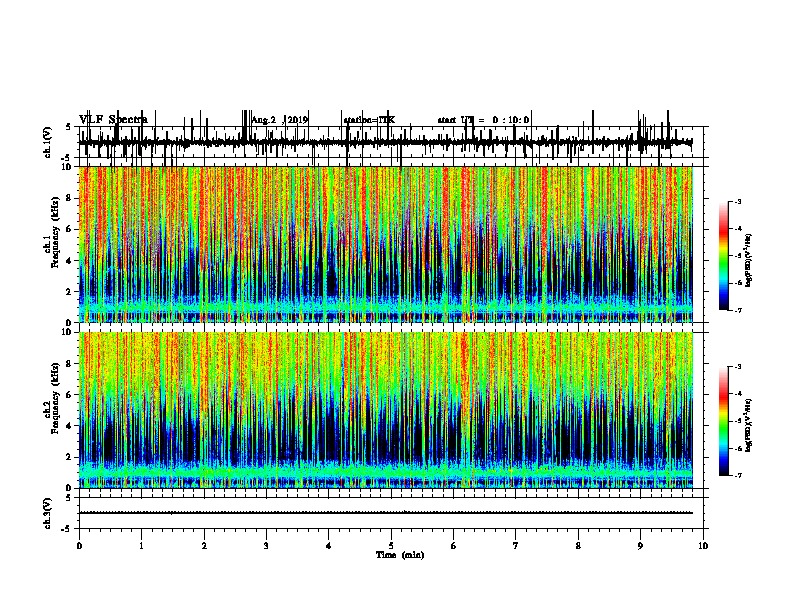792x612 pixels.
Task: Click time-axis tick label "3"
Action: [266, 546]
